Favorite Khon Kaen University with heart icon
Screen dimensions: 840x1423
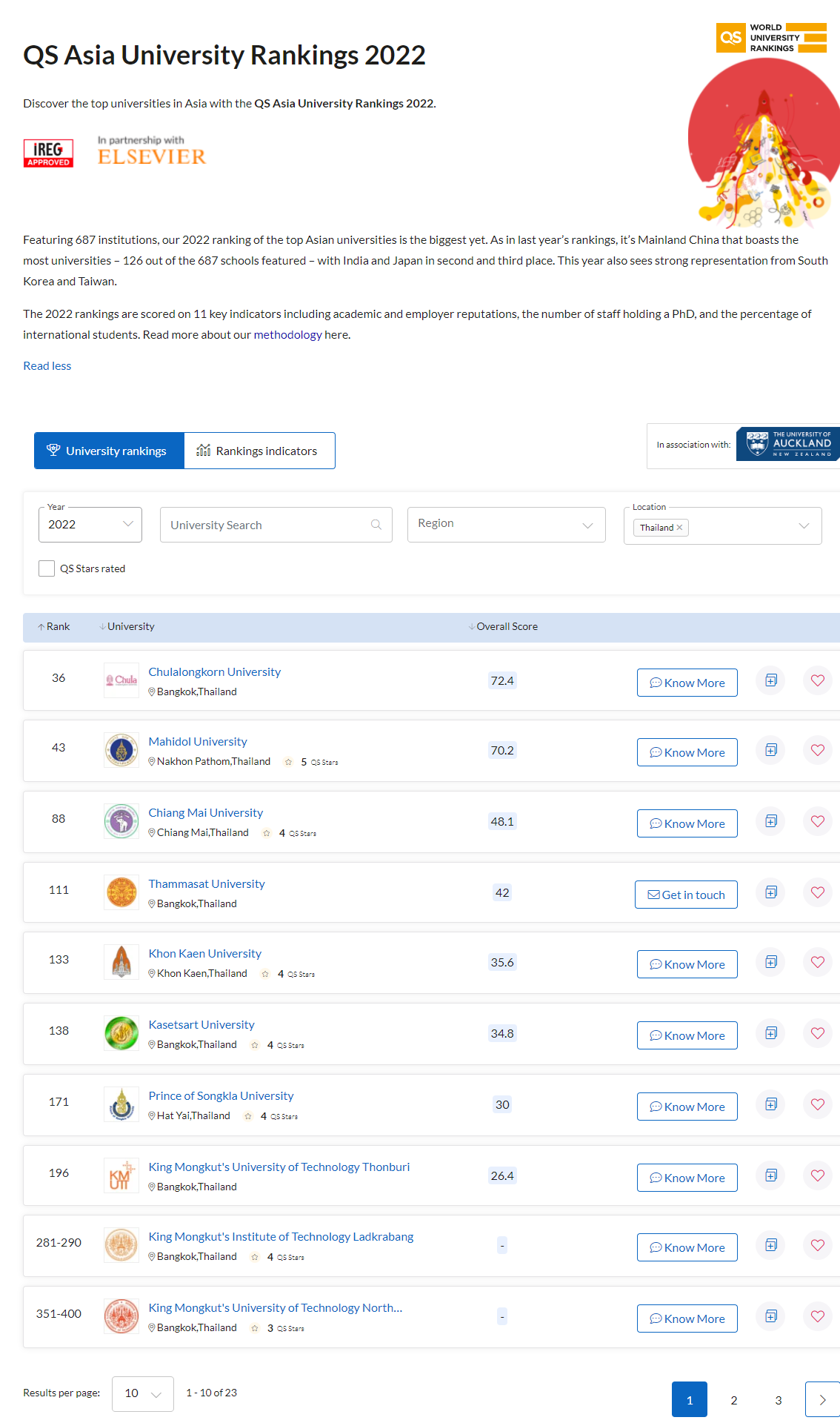[818, 962]
